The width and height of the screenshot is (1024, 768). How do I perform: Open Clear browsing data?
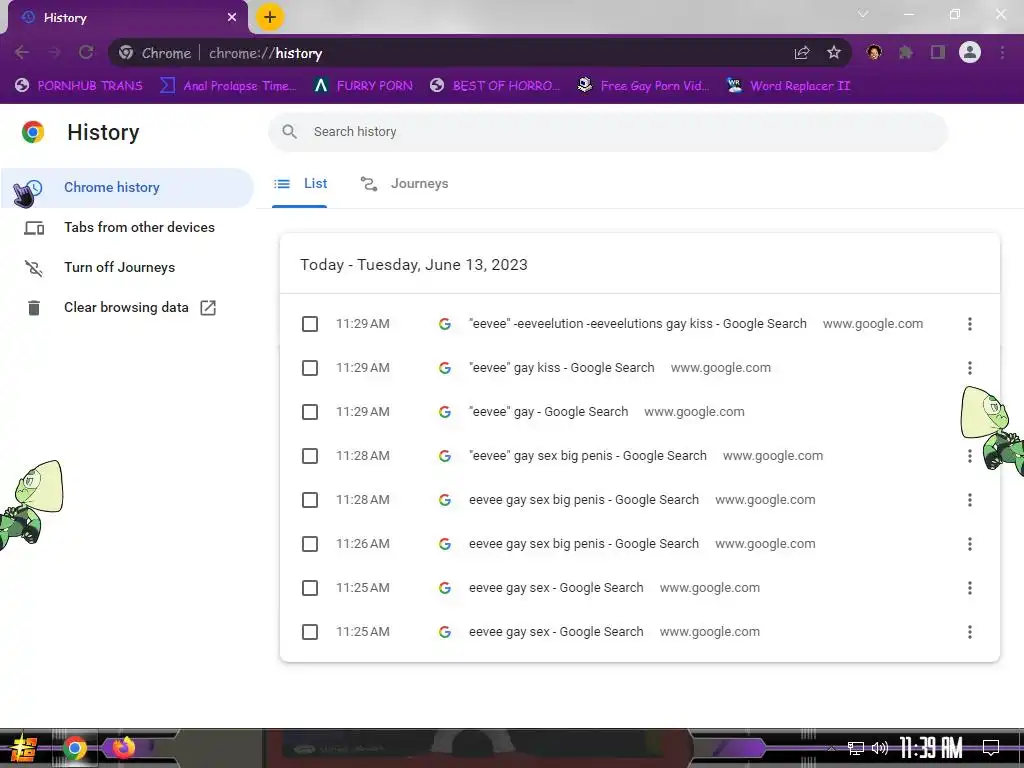(127, 308)
